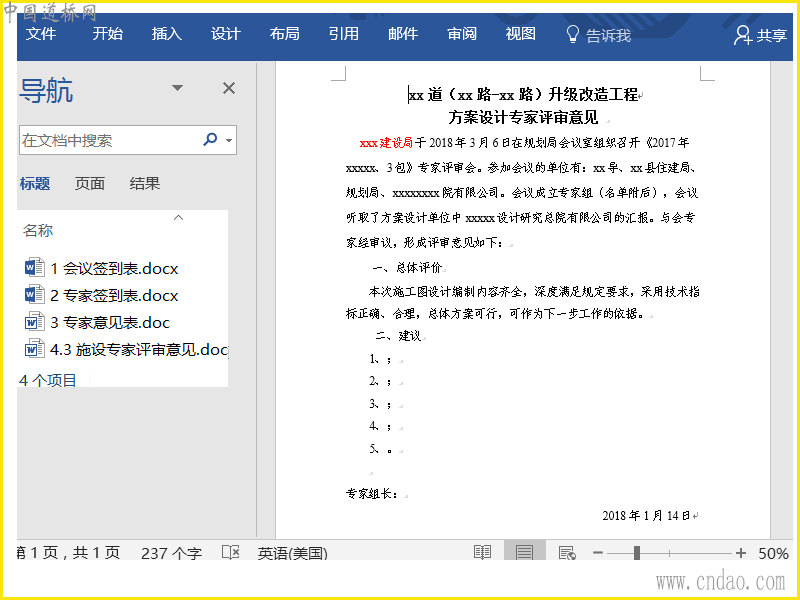Click the Word icon of 专家意见表.doc
The height and width of the screenshot is (600, 800).
point(34,322)
